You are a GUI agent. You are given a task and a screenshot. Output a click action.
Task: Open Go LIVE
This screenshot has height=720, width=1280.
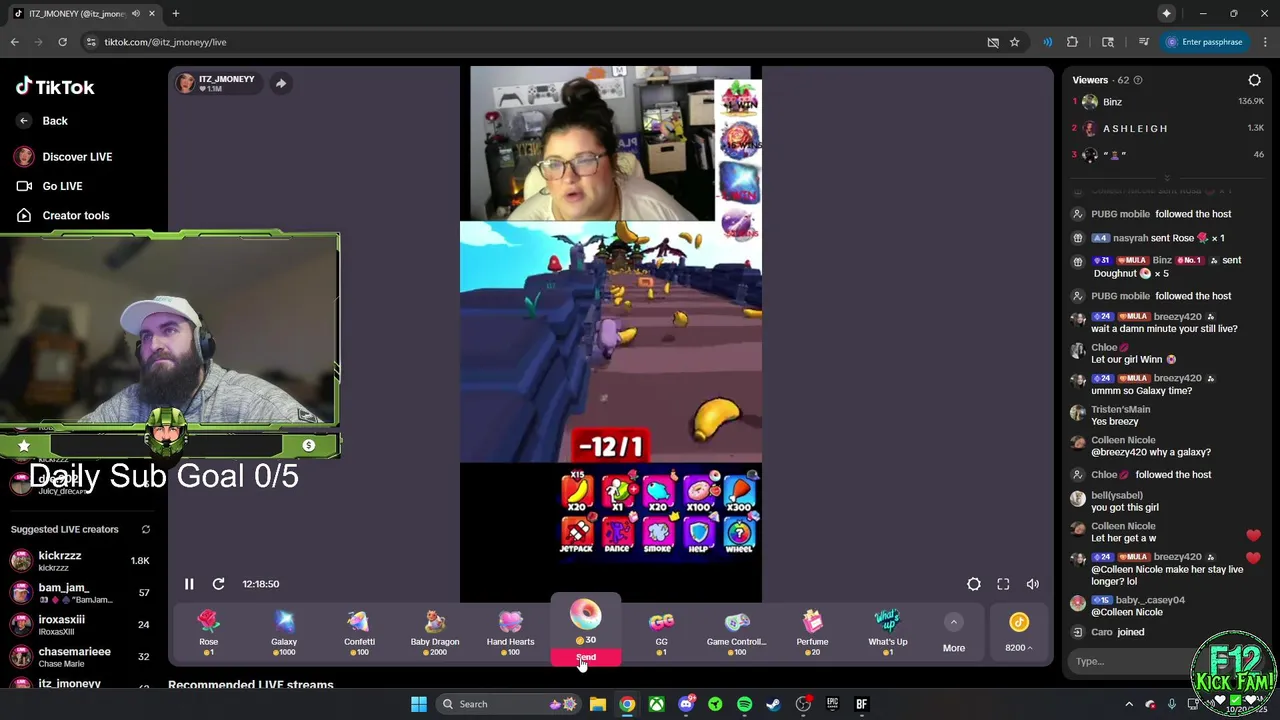click(50, 186)
